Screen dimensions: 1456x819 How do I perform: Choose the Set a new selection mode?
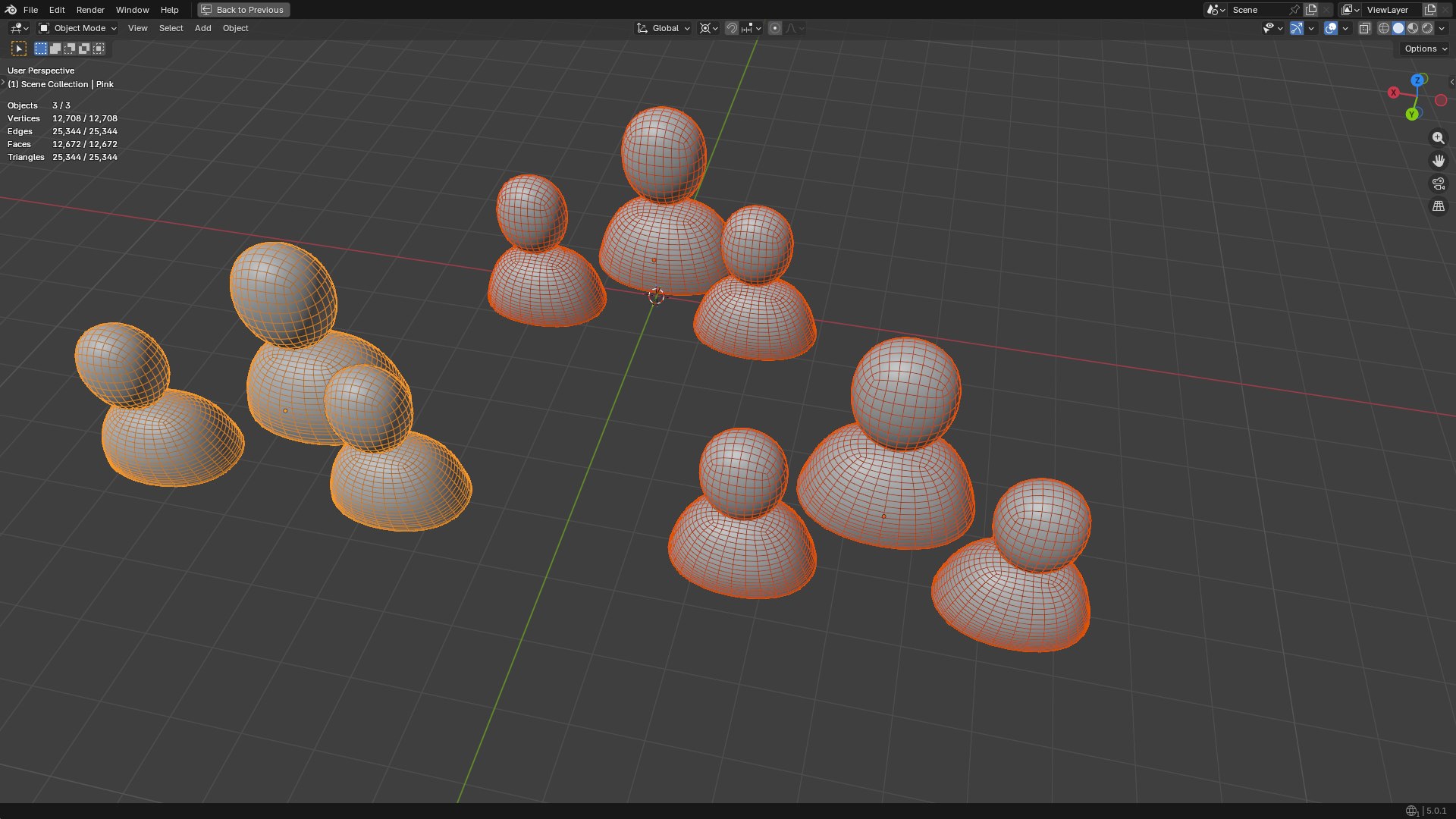point(41,49)
